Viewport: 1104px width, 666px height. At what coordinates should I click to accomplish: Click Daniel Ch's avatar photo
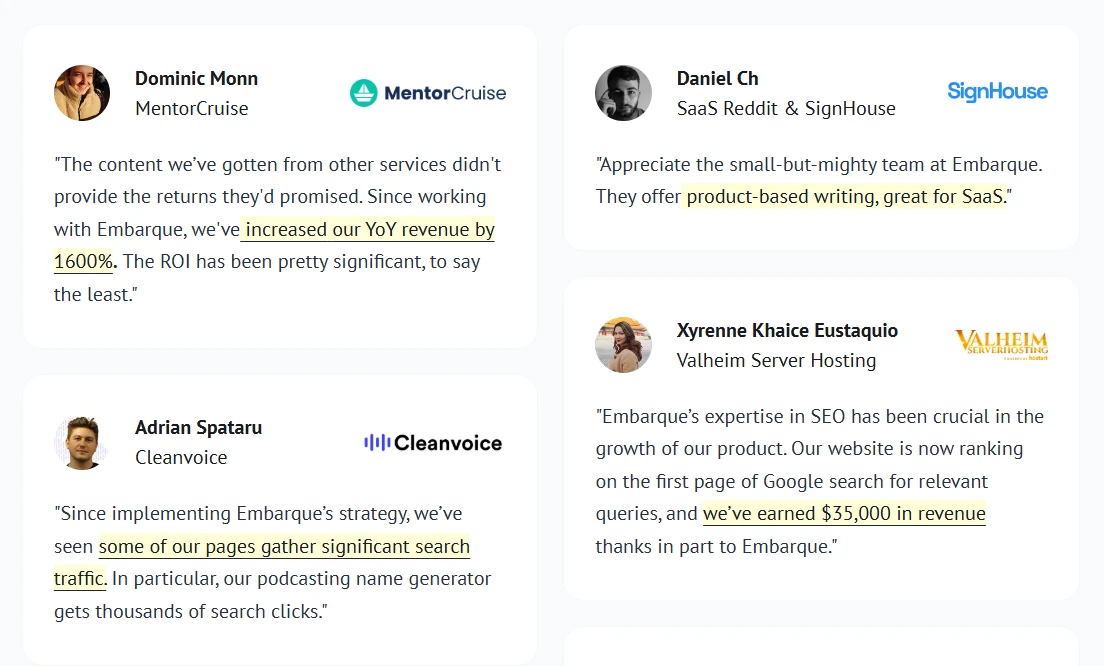[623, 93]
